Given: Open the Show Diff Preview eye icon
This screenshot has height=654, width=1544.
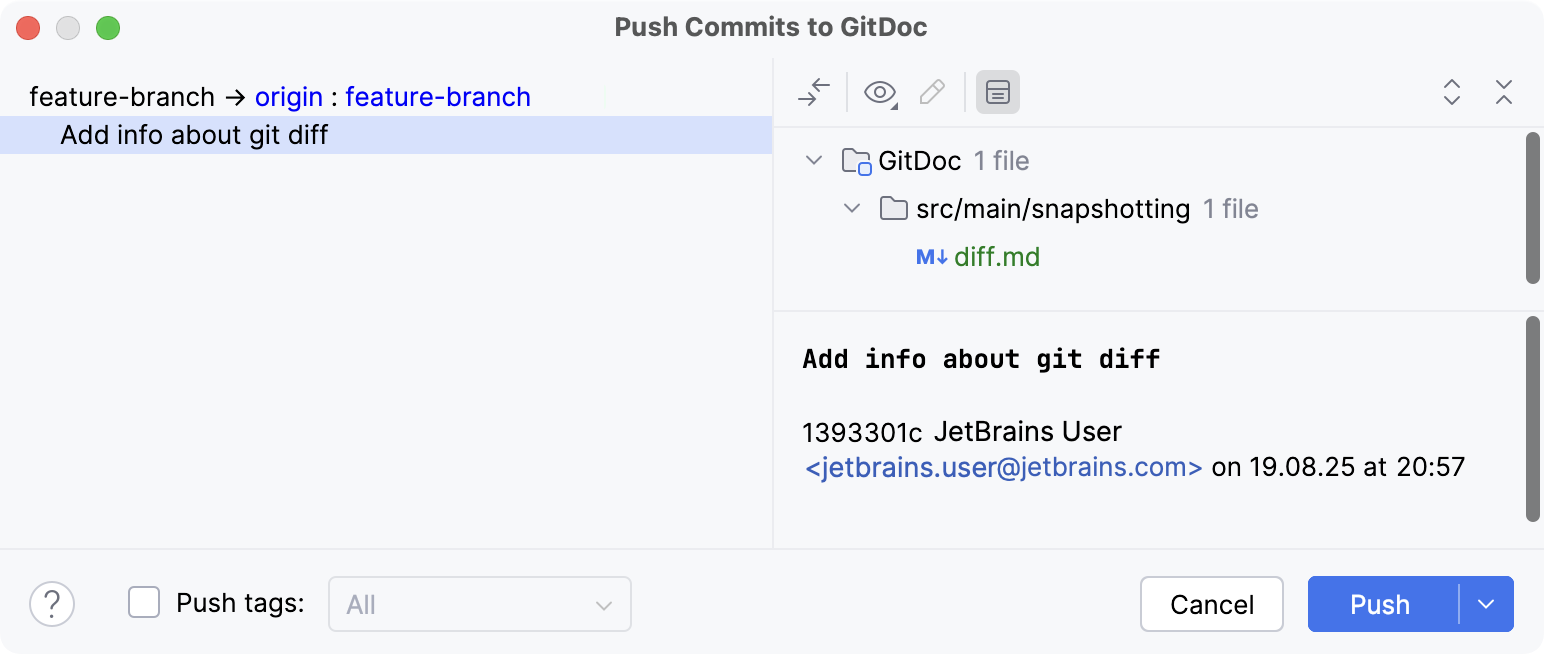Looking at the screenshot, I should 877,92.
